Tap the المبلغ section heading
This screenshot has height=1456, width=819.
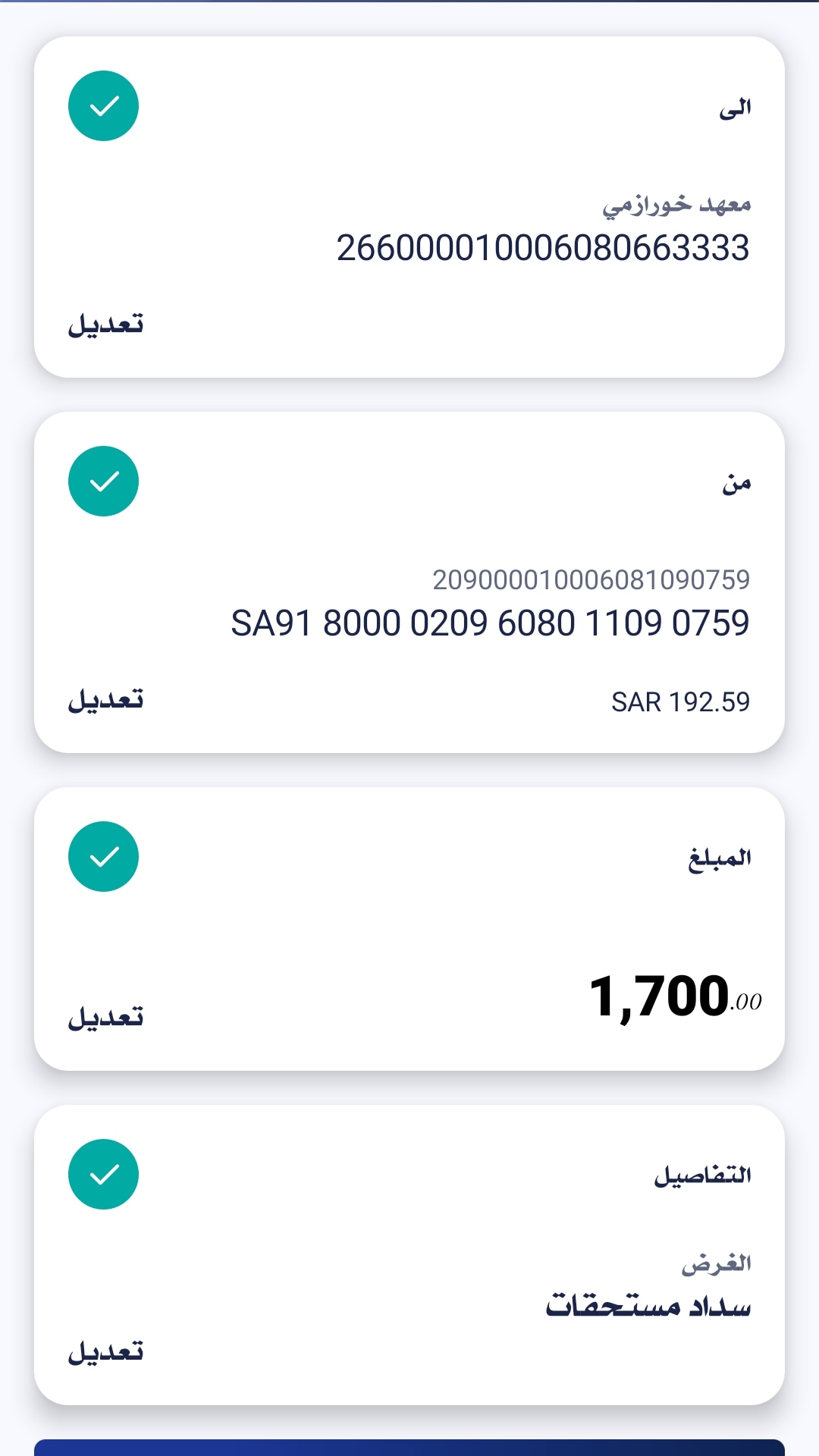coord(720,858)
